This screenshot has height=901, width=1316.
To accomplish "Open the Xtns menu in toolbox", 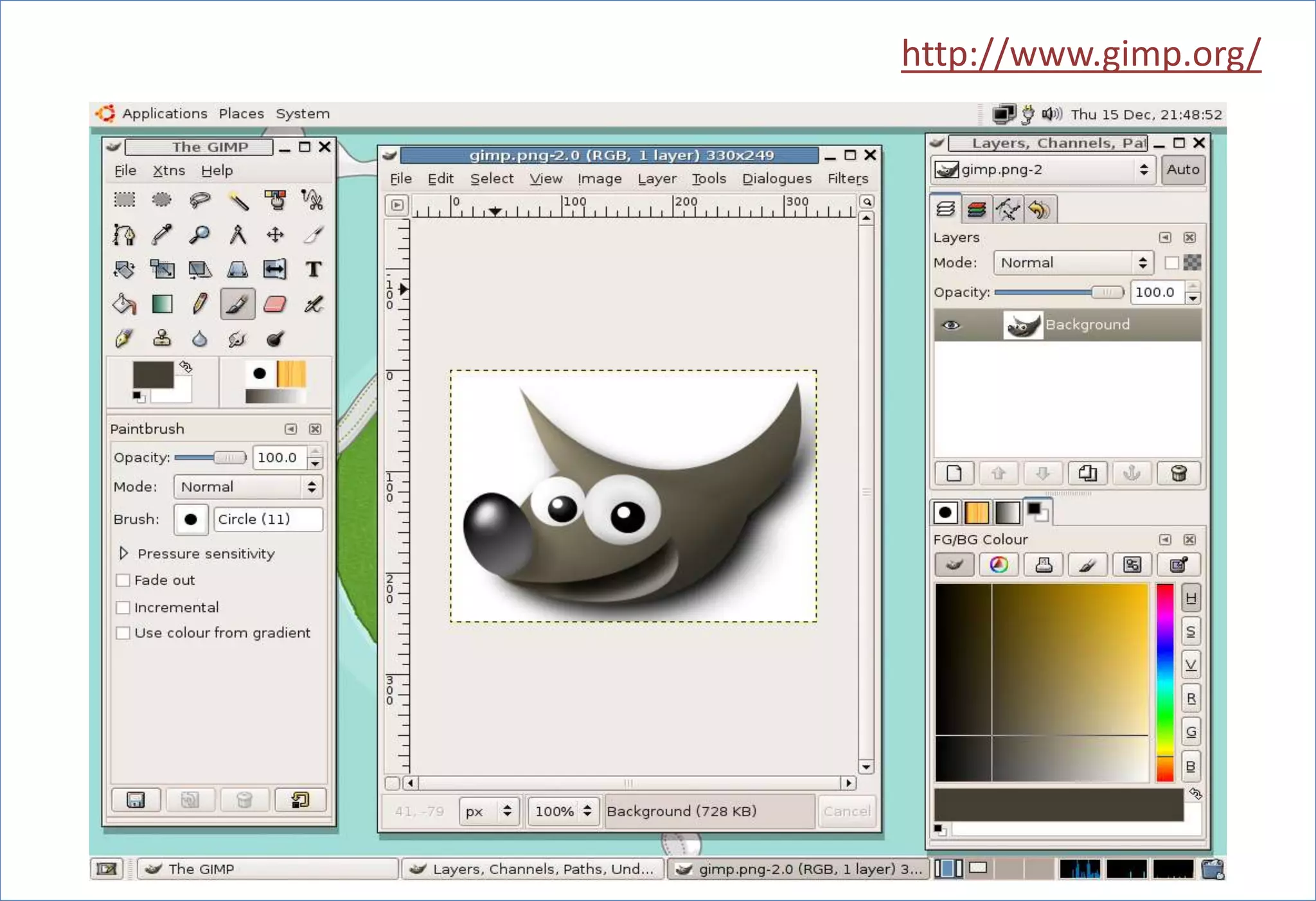I will [x=169, y=171].
